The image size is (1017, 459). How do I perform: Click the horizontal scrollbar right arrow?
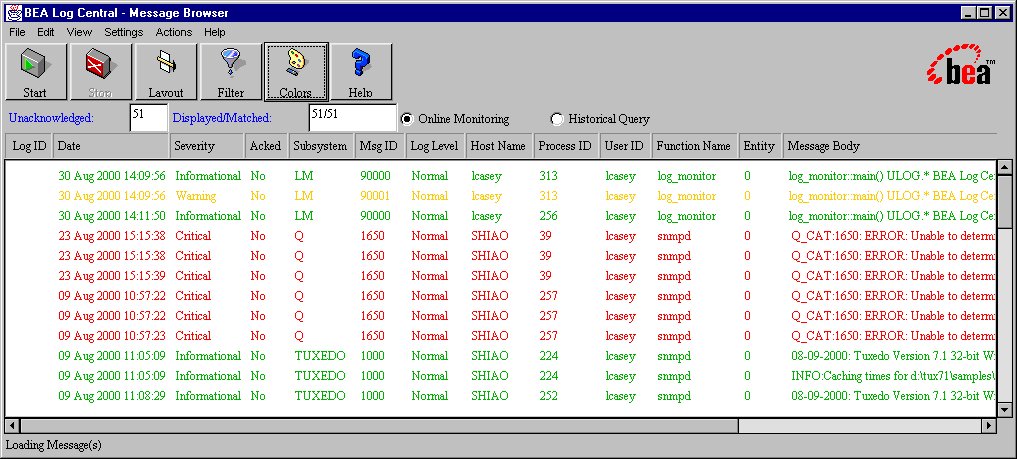pos(988,425)
